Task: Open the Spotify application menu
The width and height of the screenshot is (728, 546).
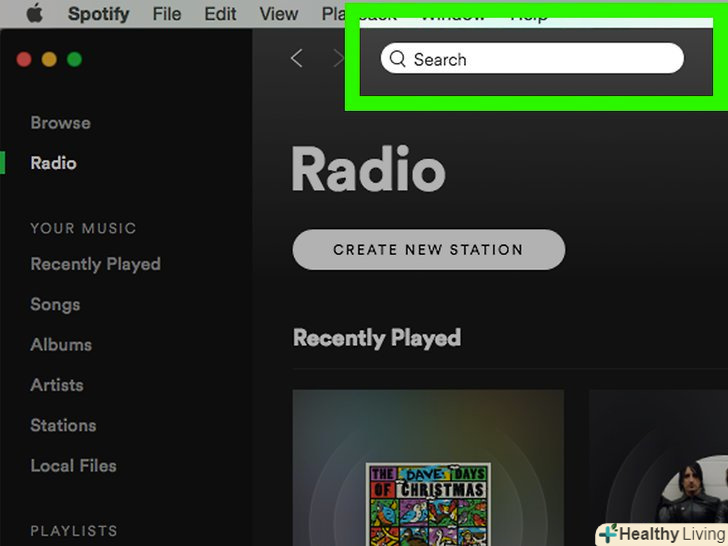Action: (98, 14)
